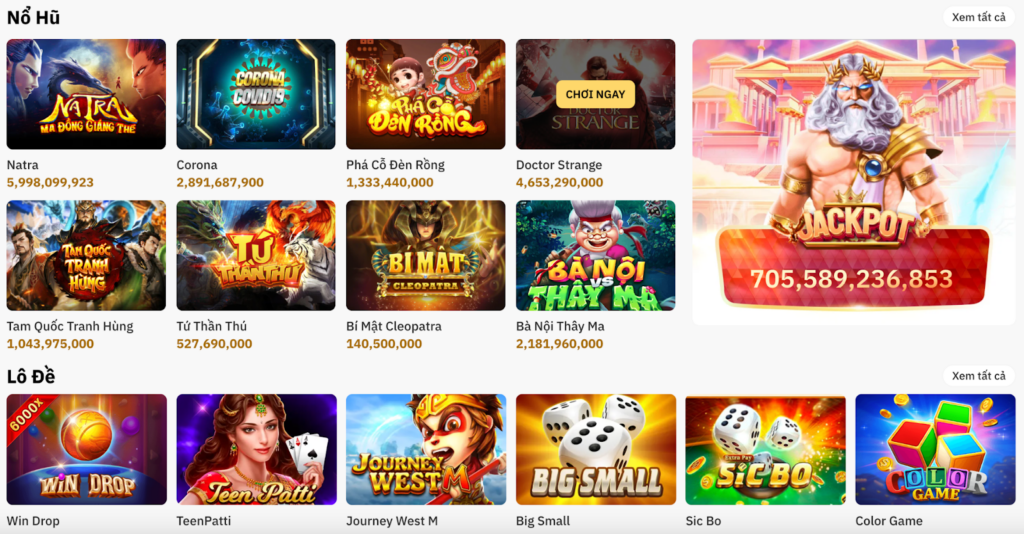
Task: Select the Phá Cỗ Đèn Rồng game
Action: pos(426,94)
